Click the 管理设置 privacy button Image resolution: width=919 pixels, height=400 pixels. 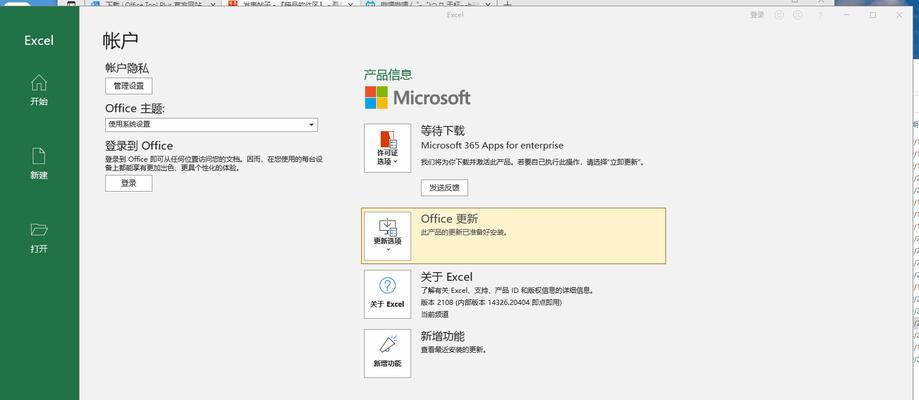click(x=128, y=86)
